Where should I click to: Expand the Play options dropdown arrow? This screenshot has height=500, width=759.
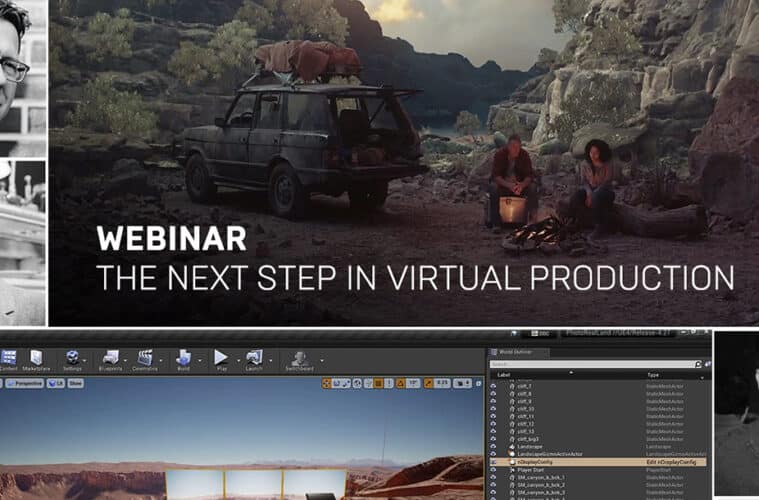(x=236, y=358)
